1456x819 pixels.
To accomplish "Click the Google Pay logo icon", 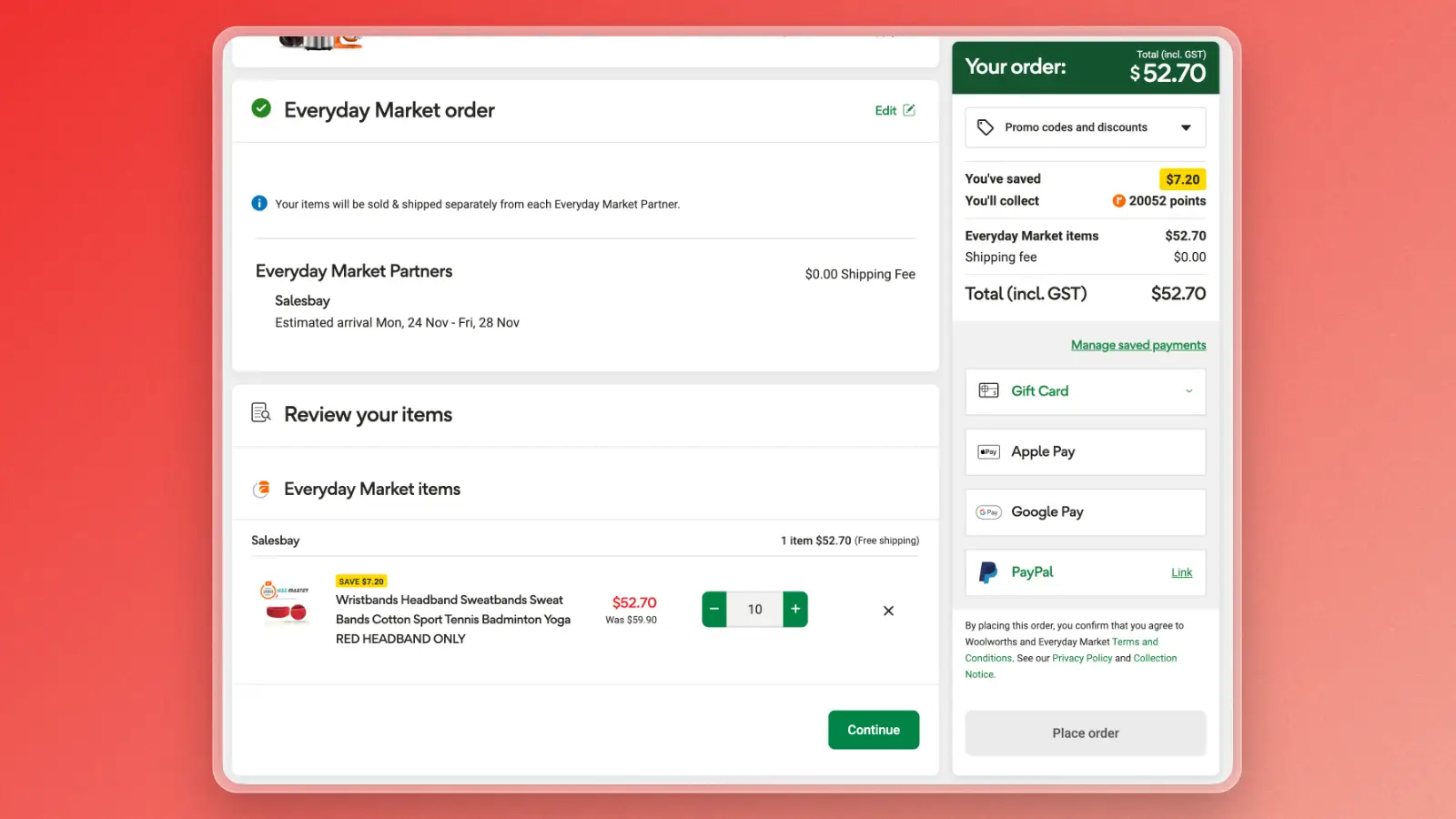I will (x=989, y=512).
